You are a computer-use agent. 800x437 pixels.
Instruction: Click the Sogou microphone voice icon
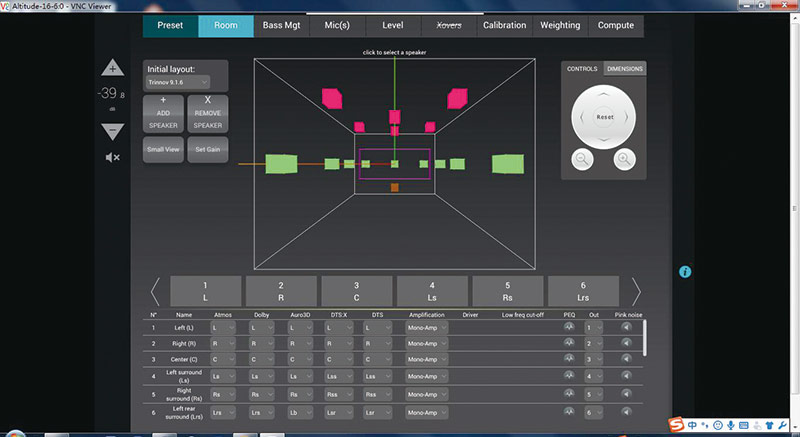[731, 425]
